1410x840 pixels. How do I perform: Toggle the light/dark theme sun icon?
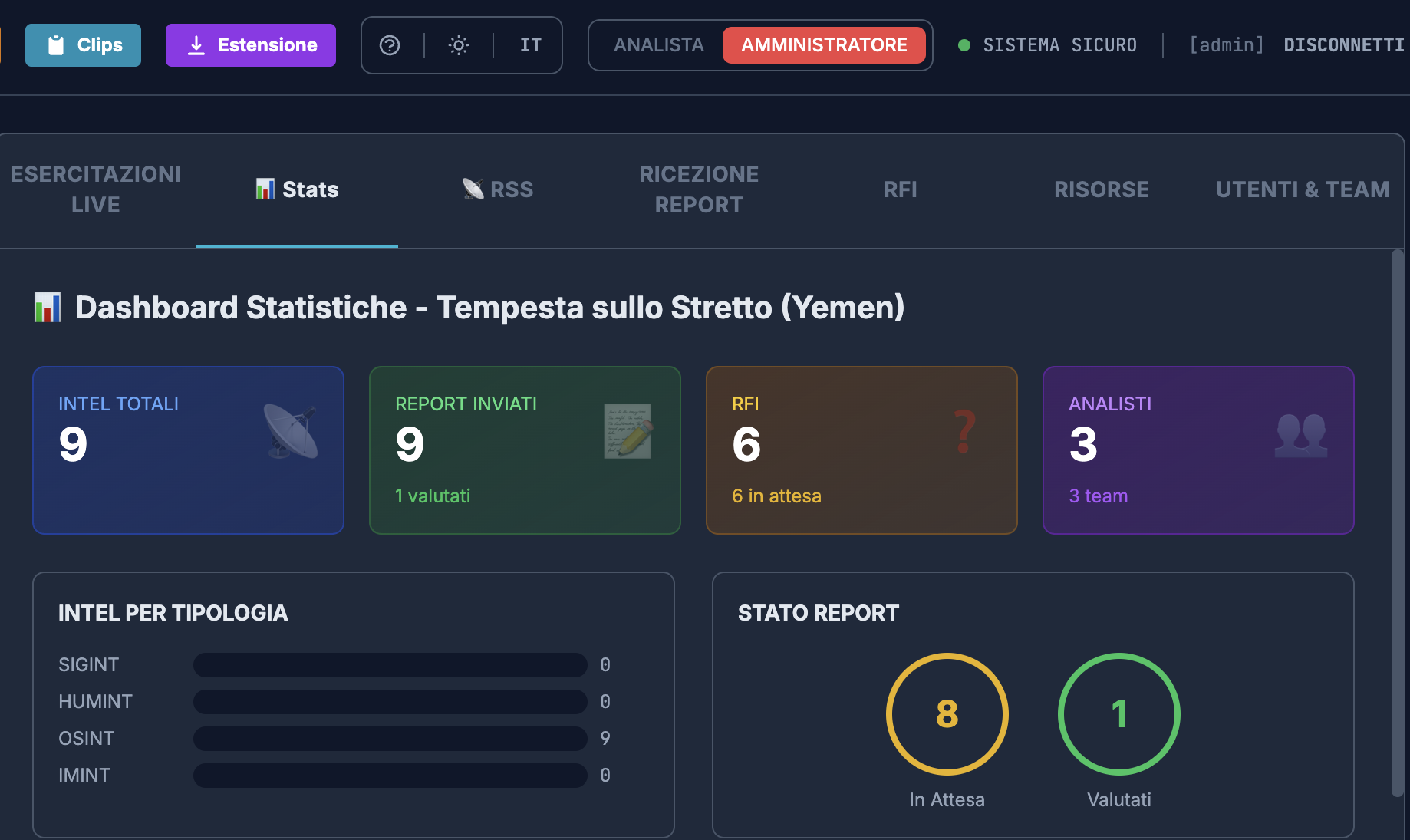[459, 45]
